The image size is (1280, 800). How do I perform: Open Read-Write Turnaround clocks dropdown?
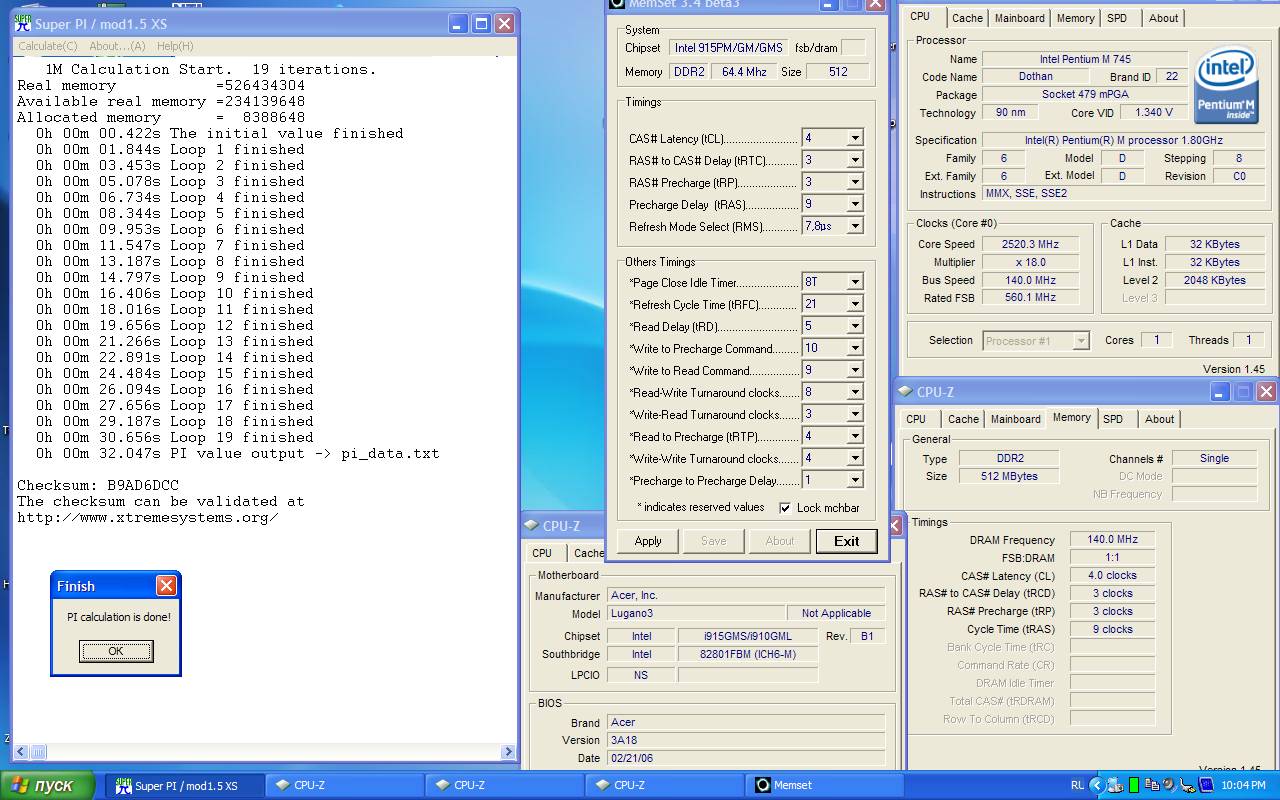(x=855, y=392)
